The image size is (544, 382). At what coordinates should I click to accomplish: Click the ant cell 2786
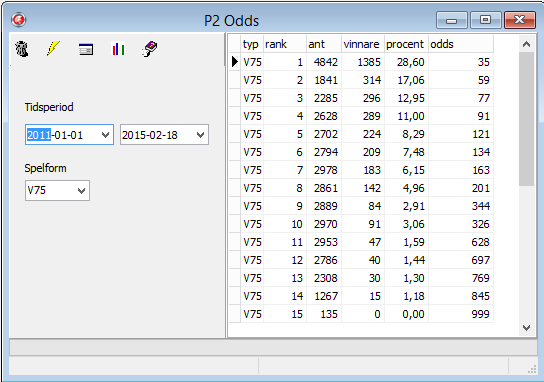pos(324,260)
